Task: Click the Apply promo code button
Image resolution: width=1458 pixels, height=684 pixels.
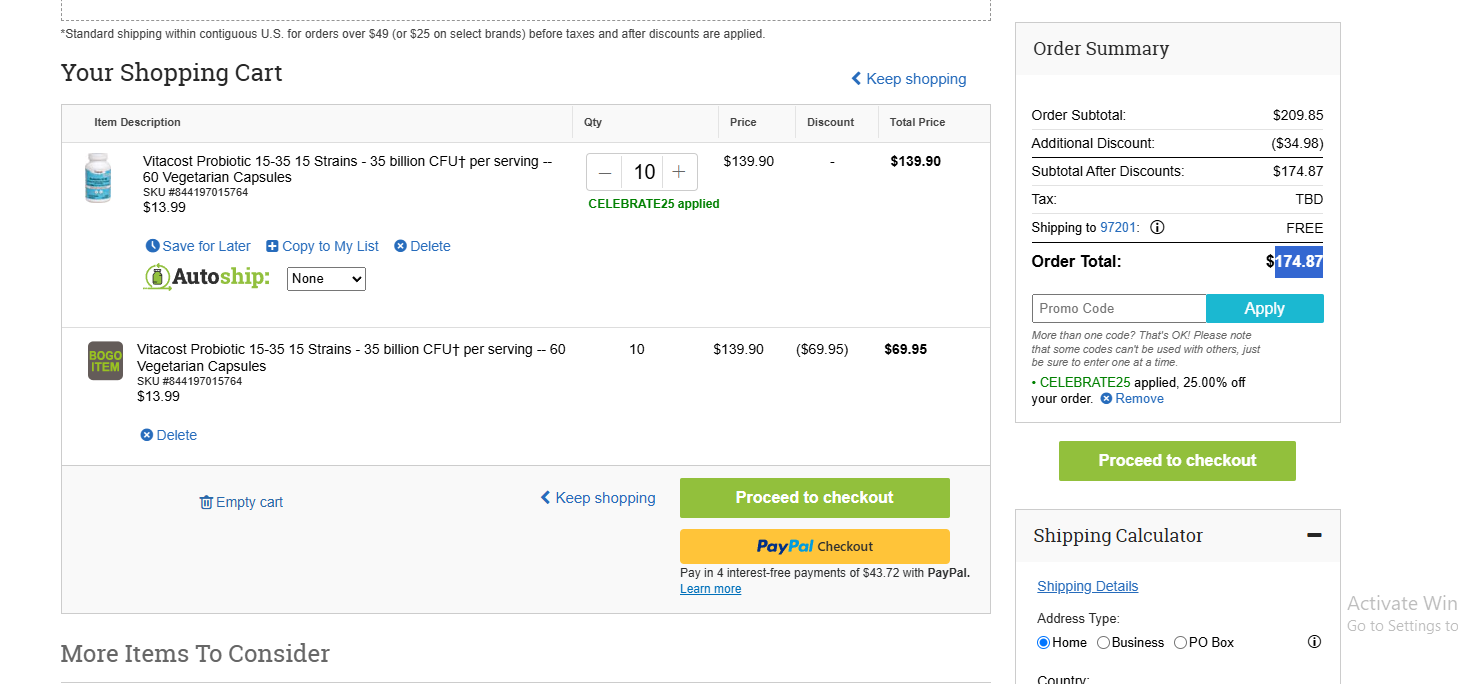Action: pyautogui.click(x=1265, y=308)
